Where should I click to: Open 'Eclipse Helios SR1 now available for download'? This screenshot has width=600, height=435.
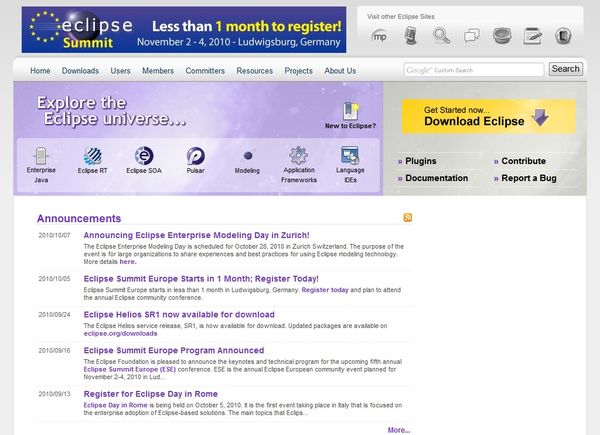(179, 315)
